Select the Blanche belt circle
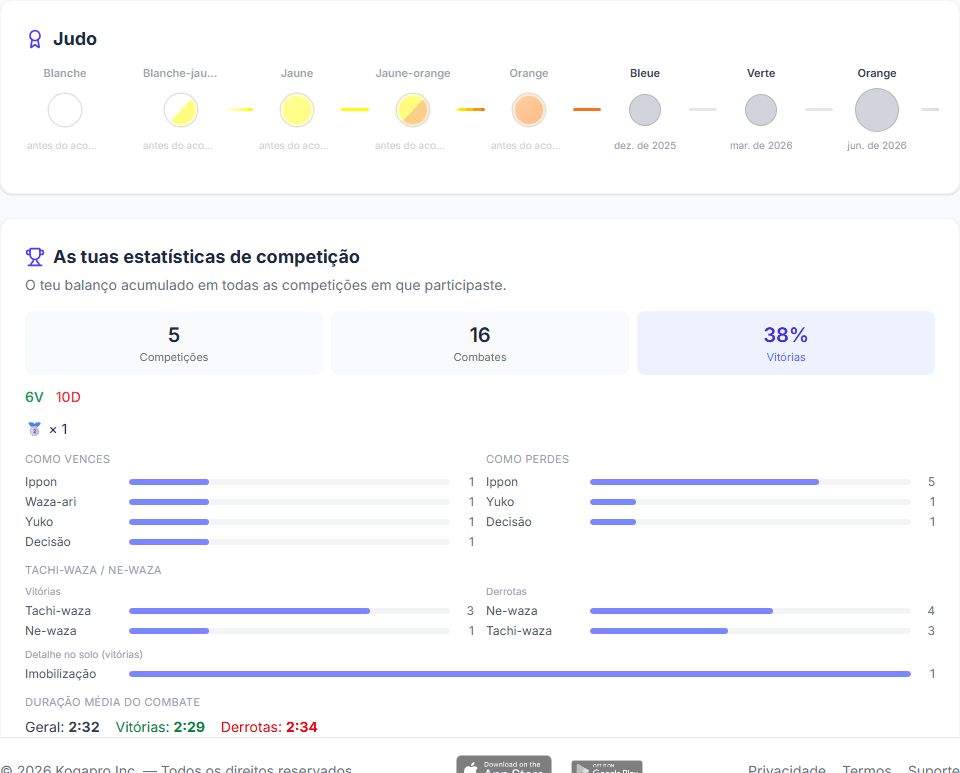Viewport: 960px width, 773px height. pyautogui.click(x=65, y=110)
